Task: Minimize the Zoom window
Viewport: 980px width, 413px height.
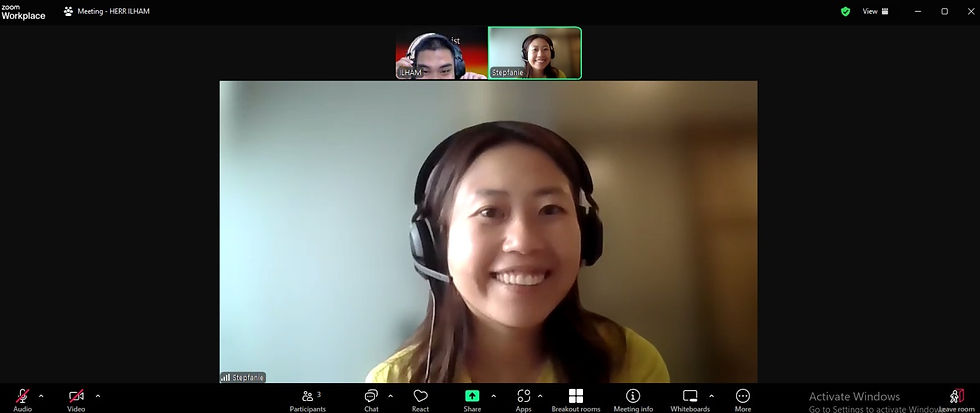Action: 918,11
